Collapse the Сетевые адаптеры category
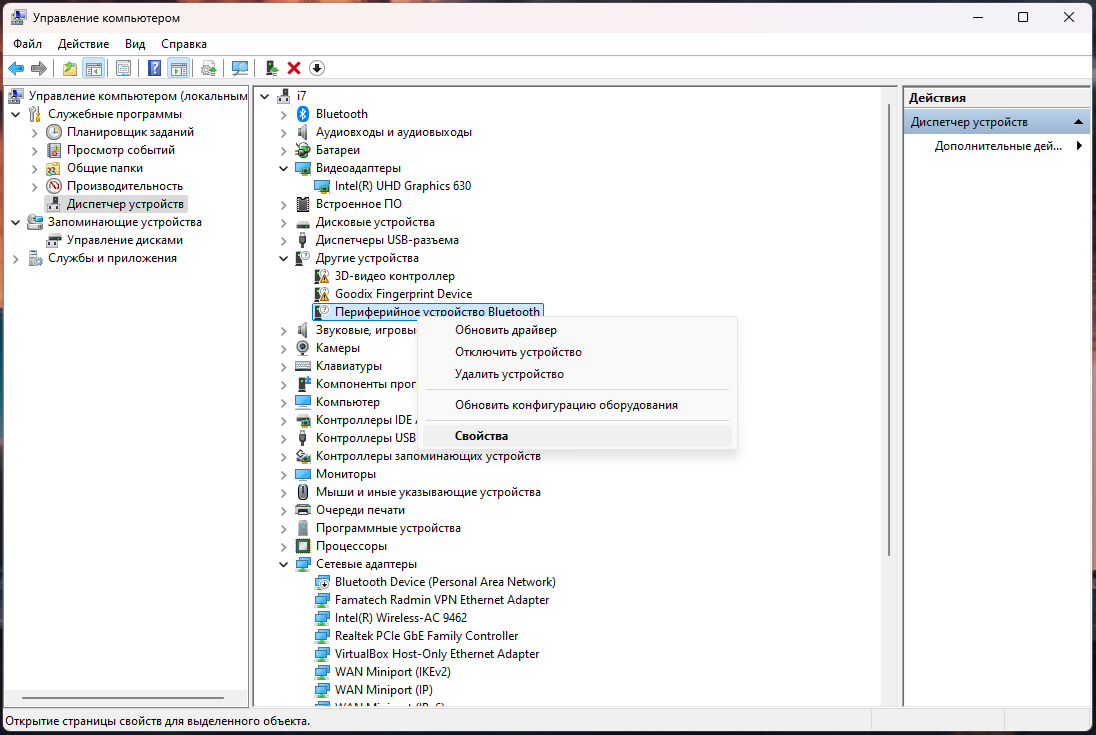This screenshot has width=1096, height=735. tap(284, 565)
